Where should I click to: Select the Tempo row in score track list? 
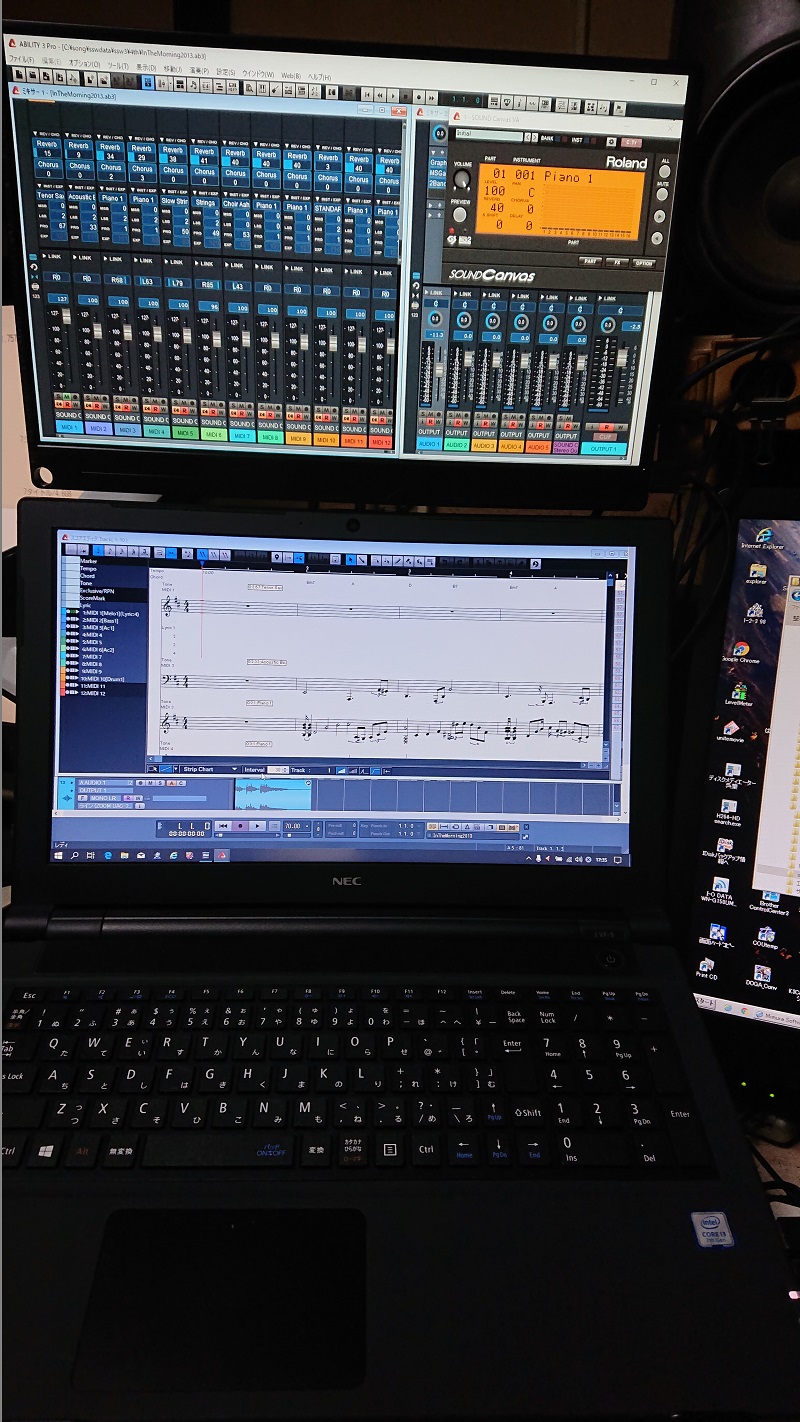pyautogui.click(x=87, y=568)
